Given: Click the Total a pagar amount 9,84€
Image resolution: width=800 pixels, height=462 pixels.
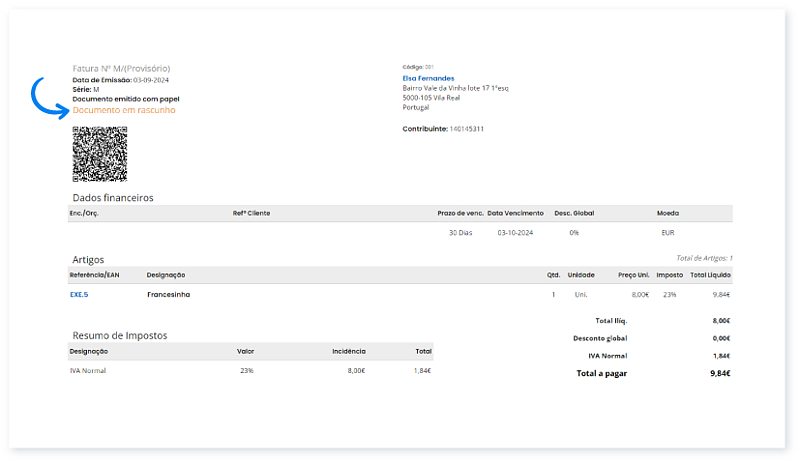Looking at the screenshot, I should tap(720, 373).
